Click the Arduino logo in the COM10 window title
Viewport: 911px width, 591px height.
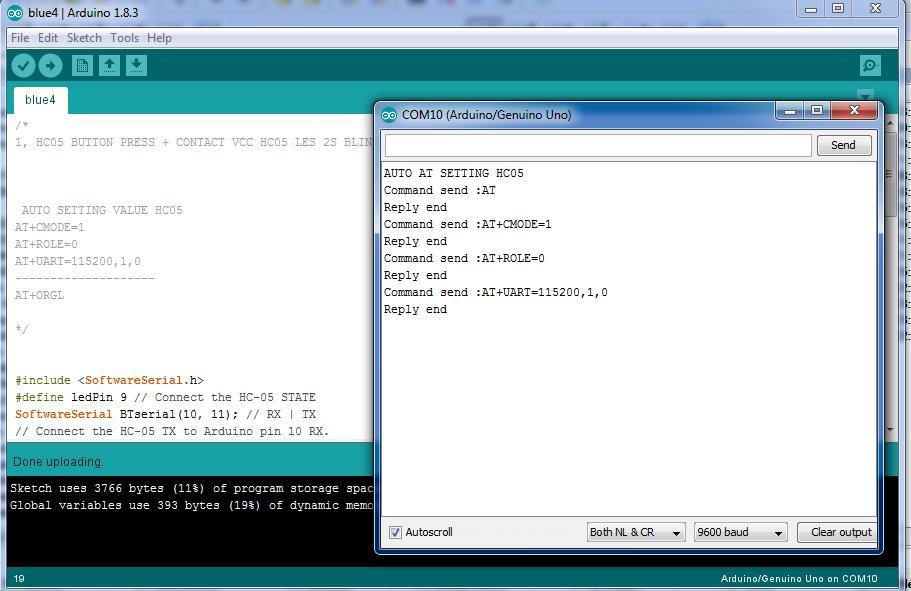(389, 115)
